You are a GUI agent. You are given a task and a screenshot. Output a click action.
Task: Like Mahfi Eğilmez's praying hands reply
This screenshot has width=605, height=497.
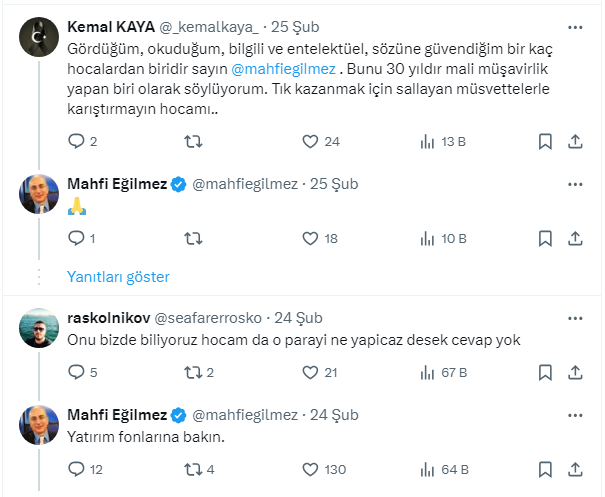(x=311, y=238)
